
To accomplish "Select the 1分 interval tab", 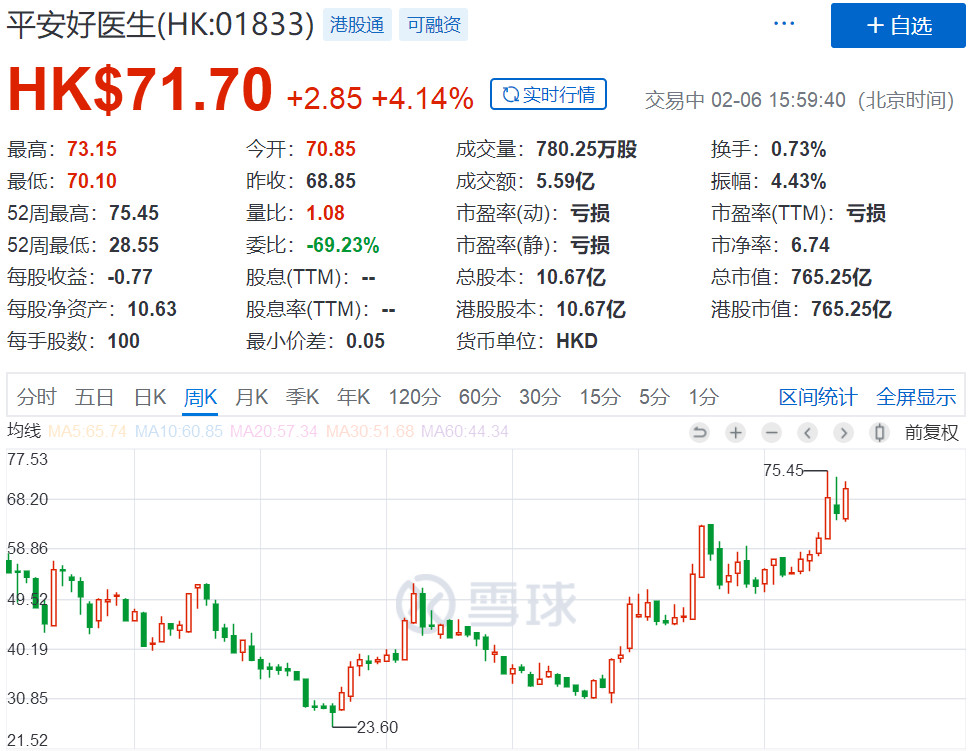I will click(x=704, y=397).
